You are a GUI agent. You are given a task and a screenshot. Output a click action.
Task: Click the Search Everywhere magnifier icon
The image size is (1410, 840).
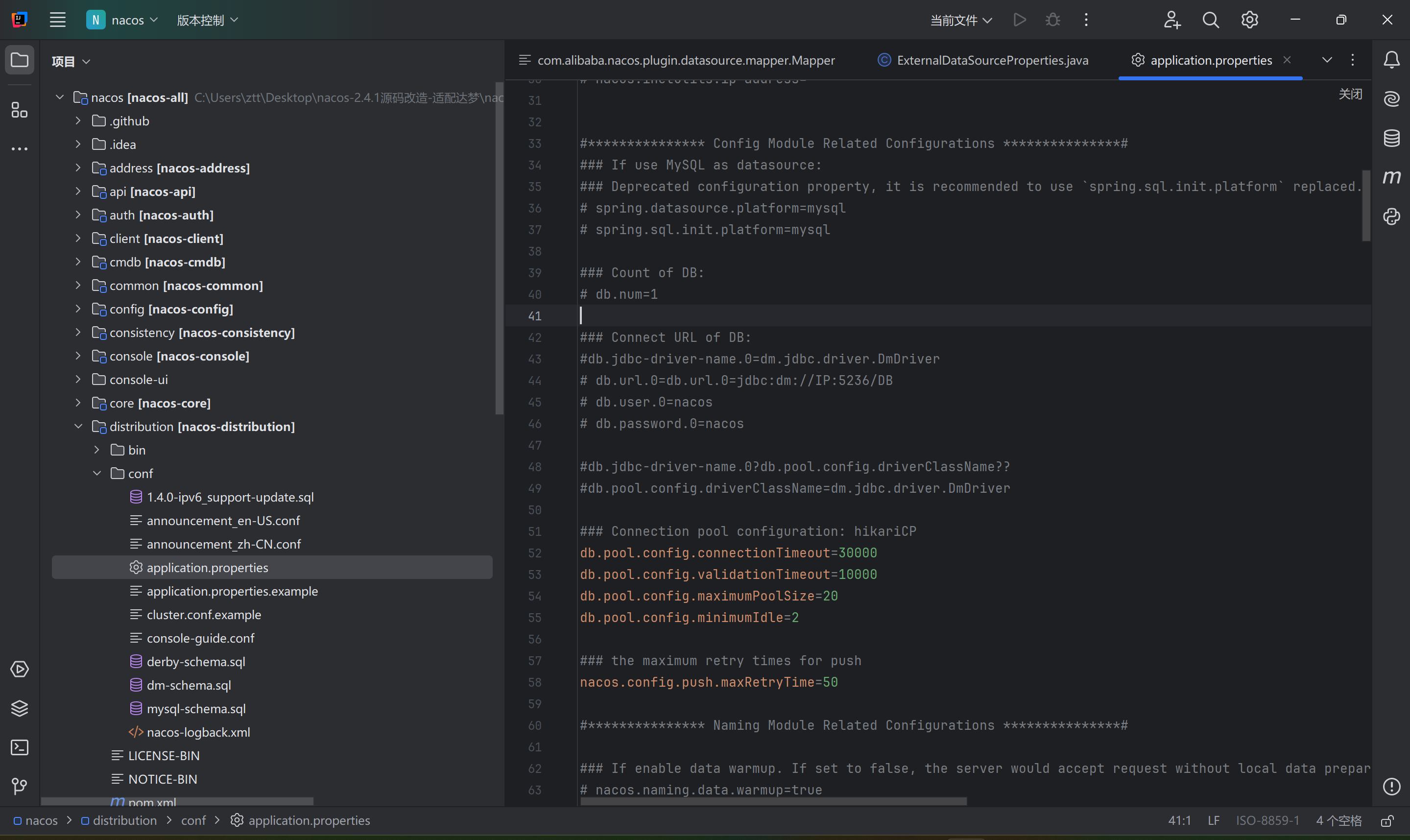click(1210, 21)
